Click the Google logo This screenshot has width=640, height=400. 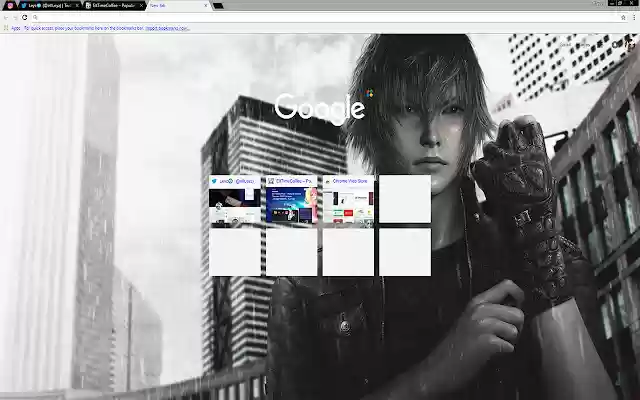pos(320,108)
